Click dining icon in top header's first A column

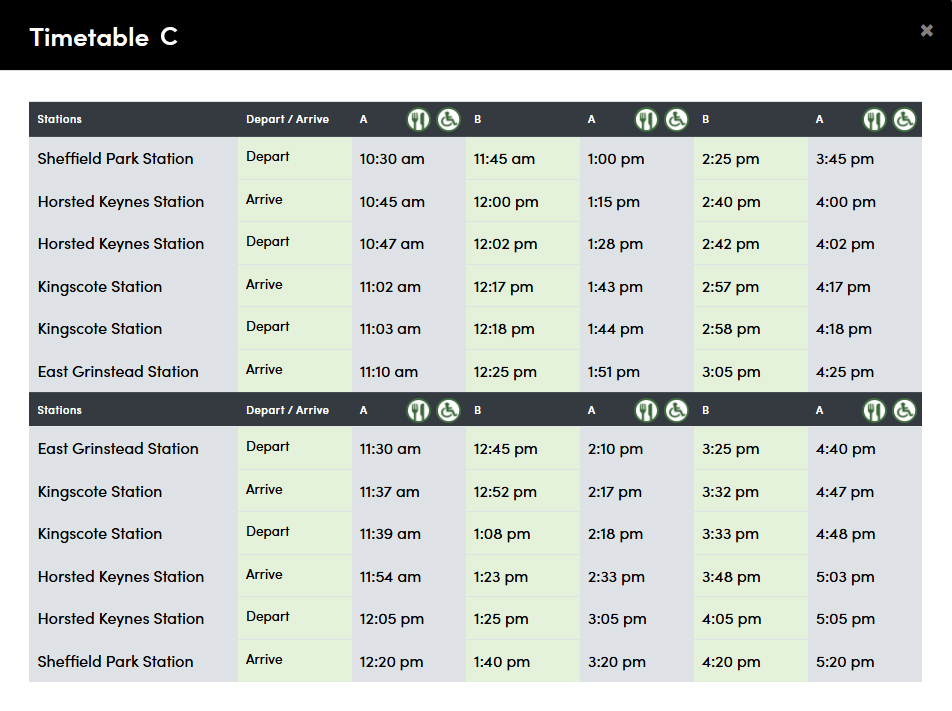(418, 120)
